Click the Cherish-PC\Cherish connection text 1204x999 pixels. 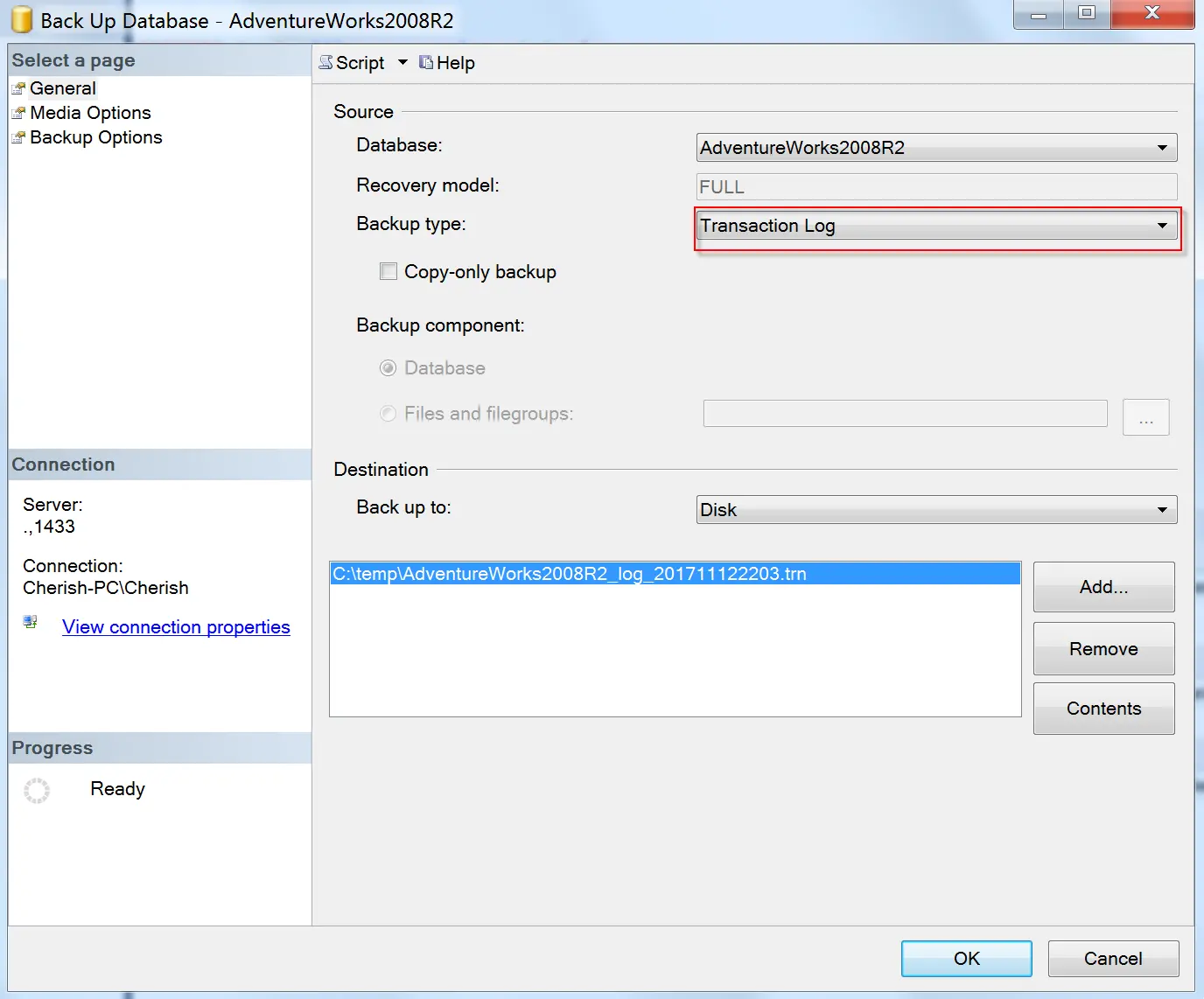(106, 588)
